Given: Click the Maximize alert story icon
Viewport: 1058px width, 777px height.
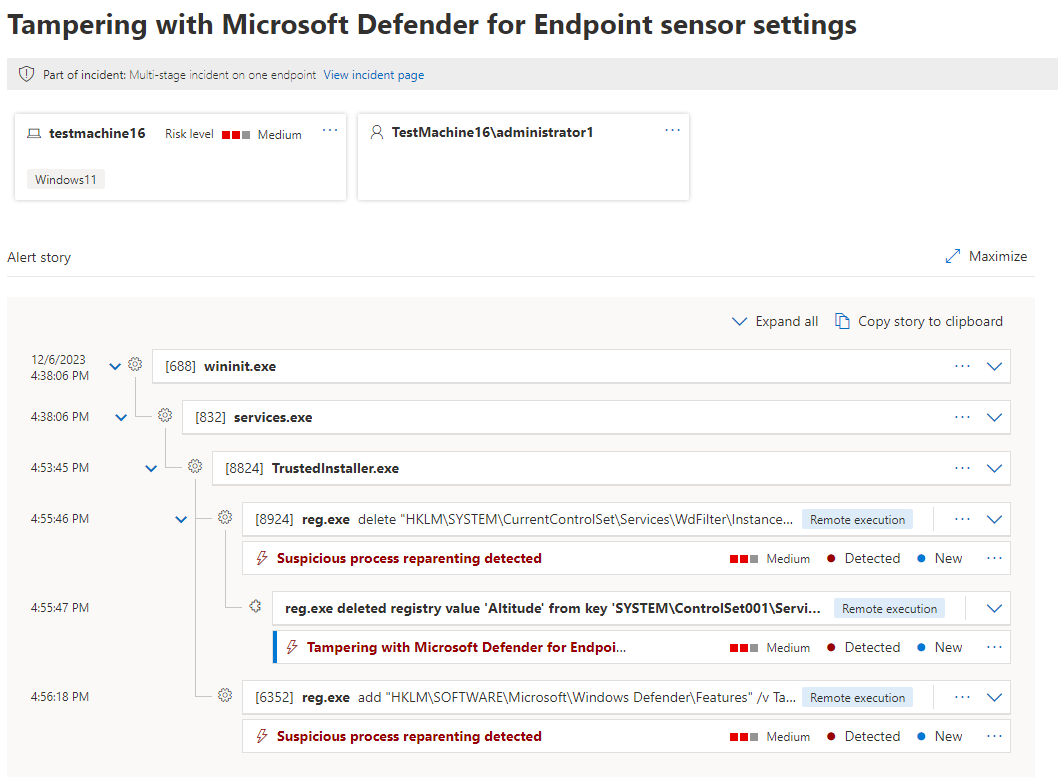Looking at the screenshot, I should coord(952,256).
